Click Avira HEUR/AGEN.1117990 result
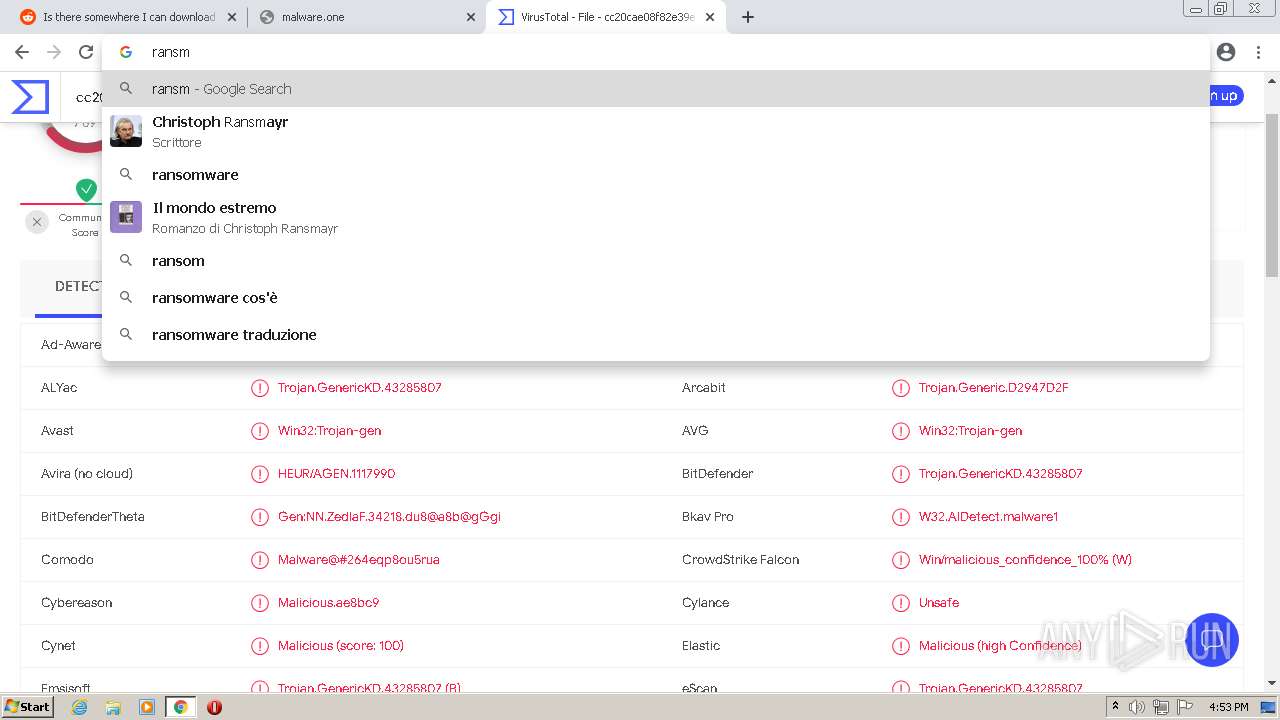 336,474
